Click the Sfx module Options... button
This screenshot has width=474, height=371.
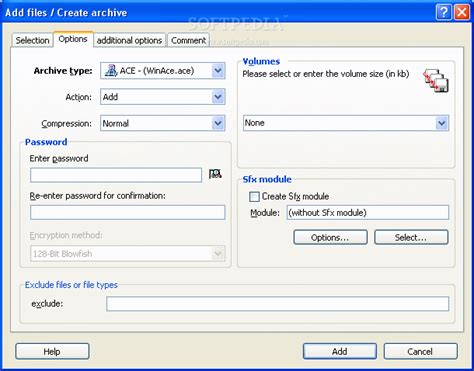point(330,237)
